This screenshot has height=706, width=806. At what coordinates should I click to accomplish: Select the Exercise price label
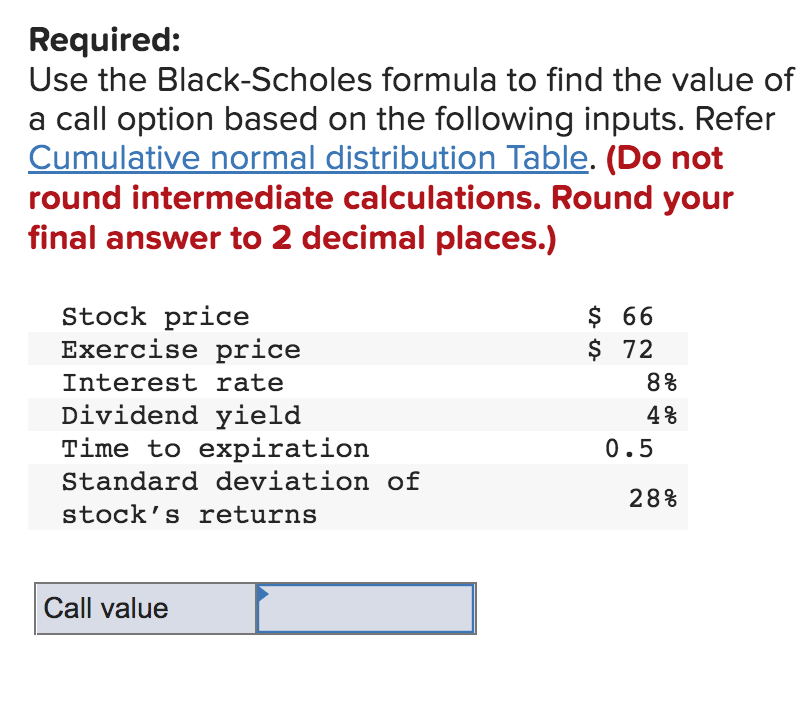[180, 349]
